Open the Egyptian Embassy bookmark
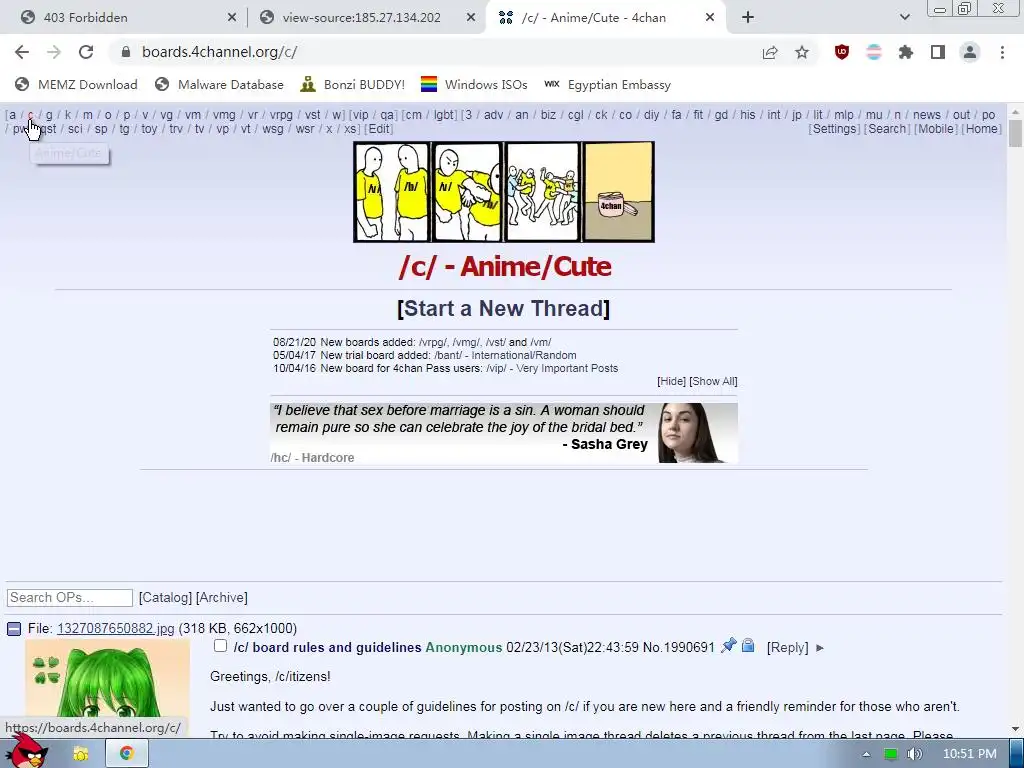Viewport: 1024px width, 768px height. 608,85
